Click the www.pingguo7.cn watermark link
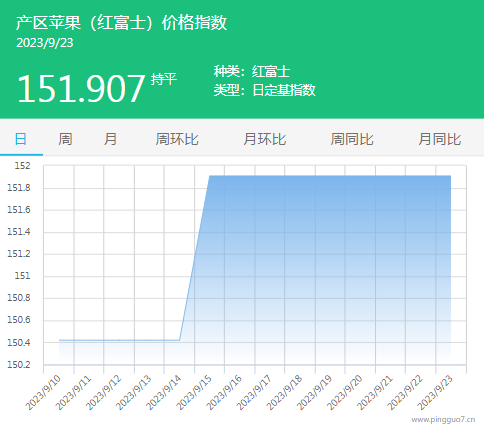This screenshot has height=428, width=484. point(443,419)
